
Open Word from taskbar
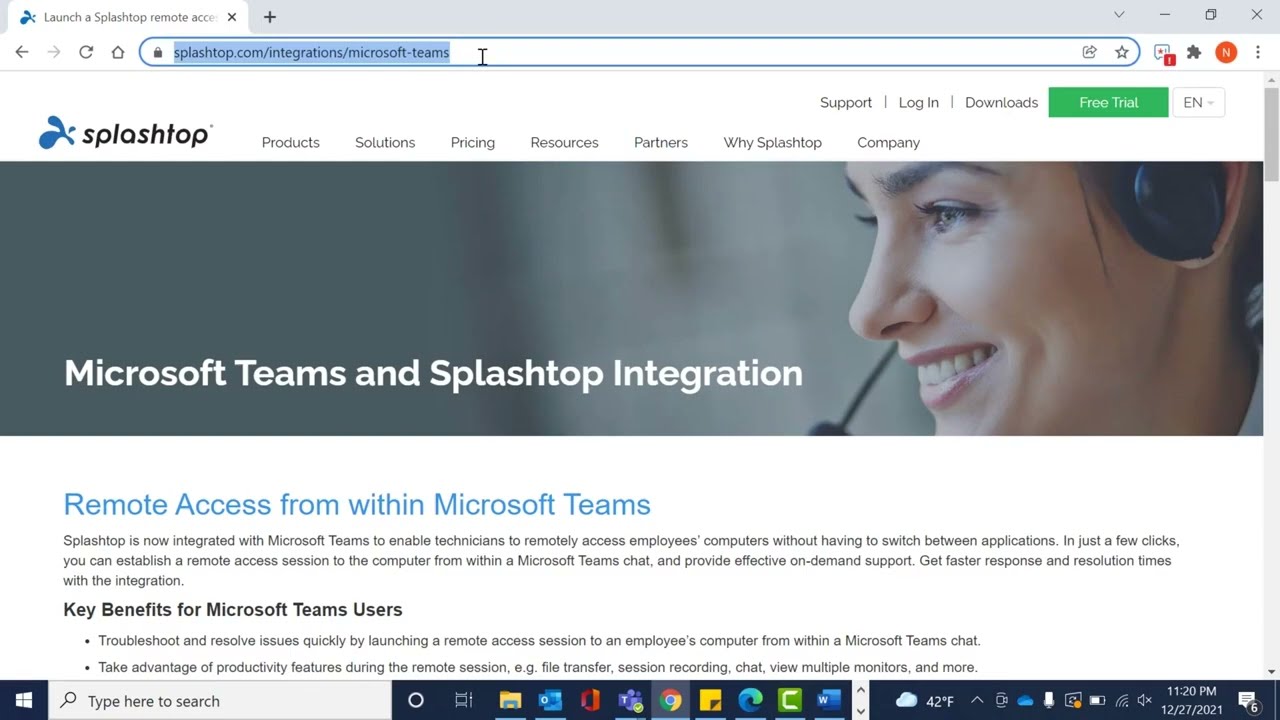click(830, 700)
